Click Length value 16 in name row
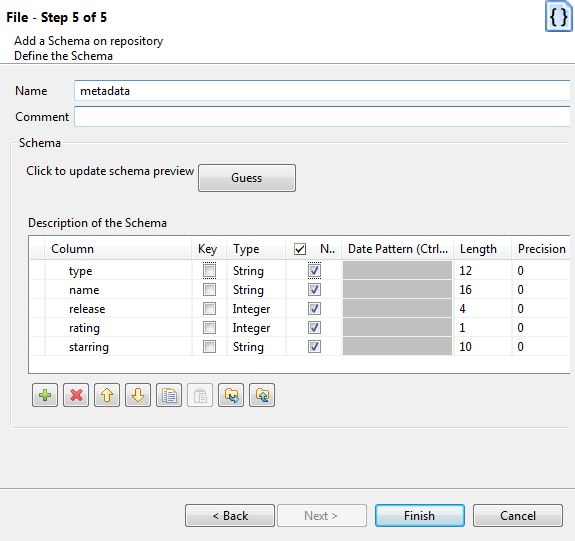 [483, 290]
